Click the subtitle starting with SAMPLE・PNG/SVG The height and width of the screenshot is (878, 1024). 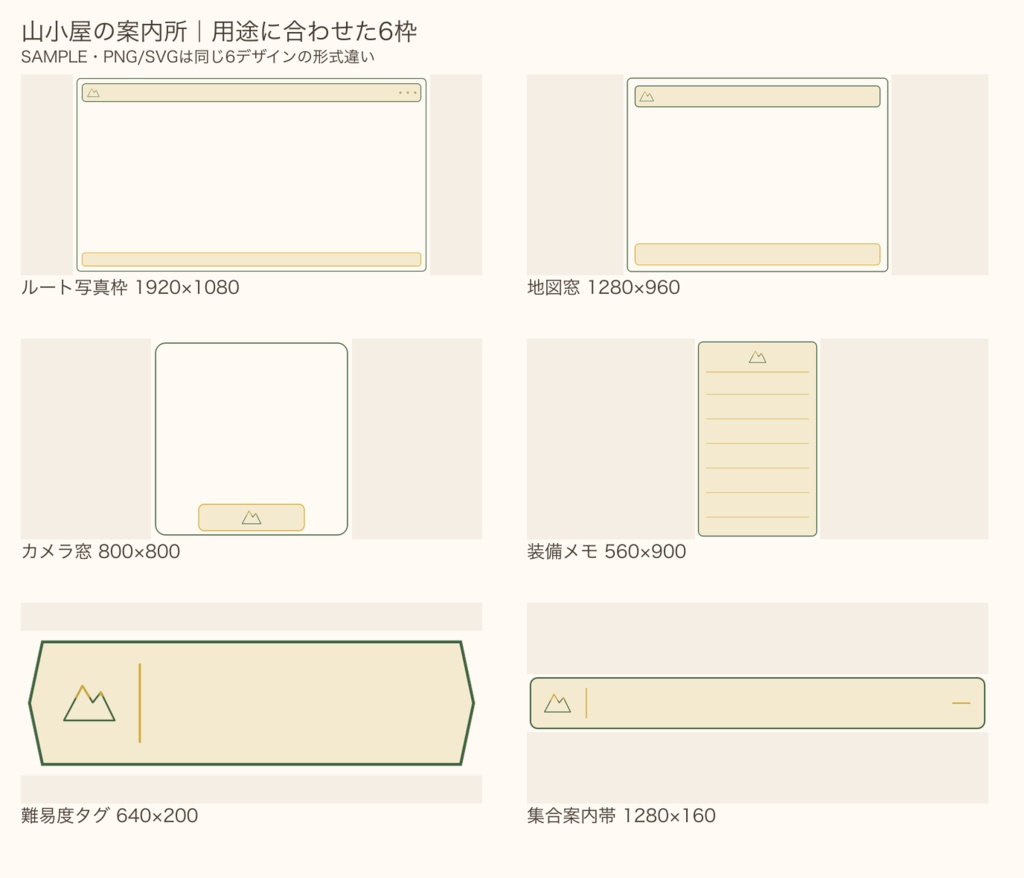(x=198, y=57)
